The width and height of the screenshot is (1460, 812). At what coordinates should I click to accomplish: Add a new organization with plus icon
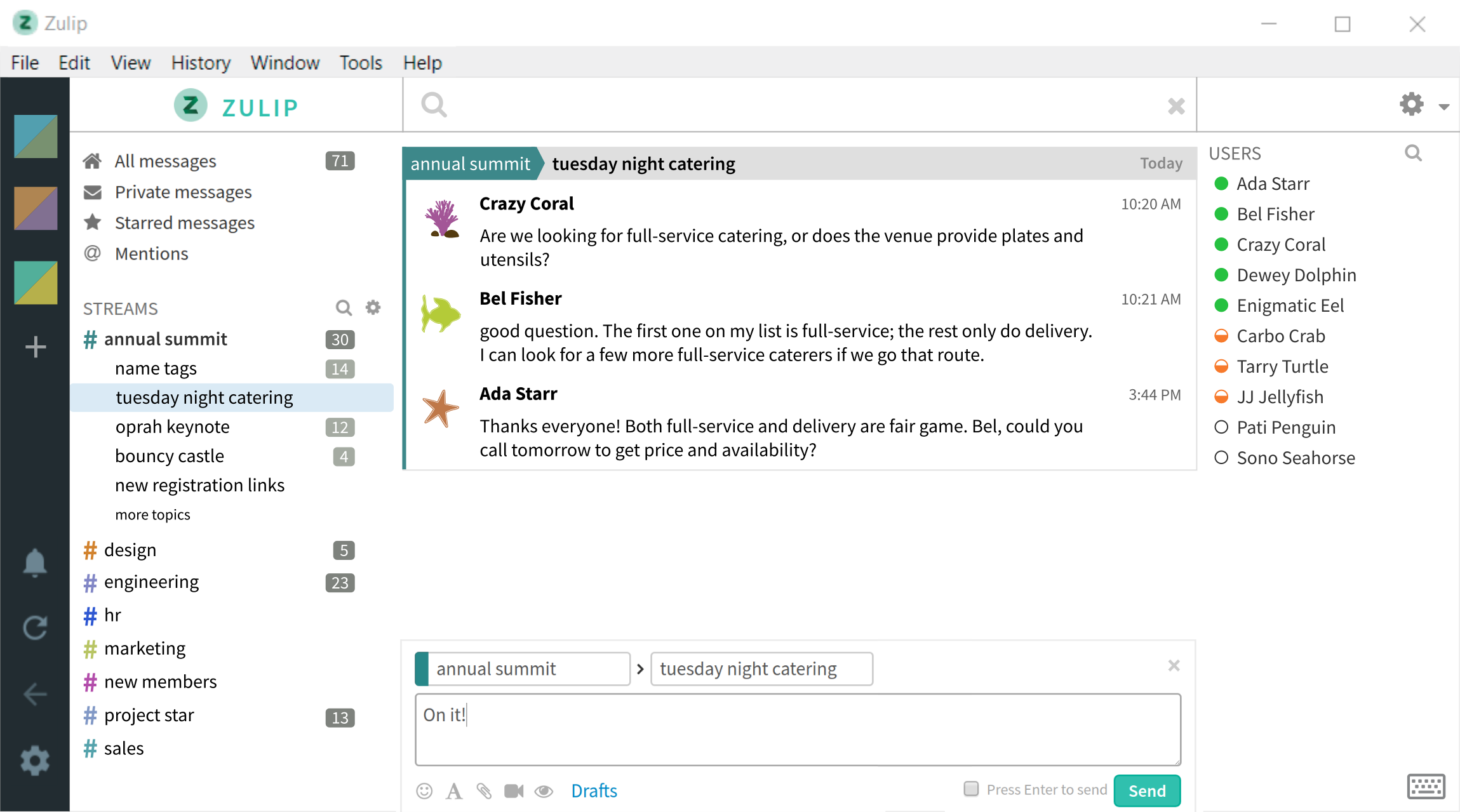pyautogui.click(x=36, y=347)
